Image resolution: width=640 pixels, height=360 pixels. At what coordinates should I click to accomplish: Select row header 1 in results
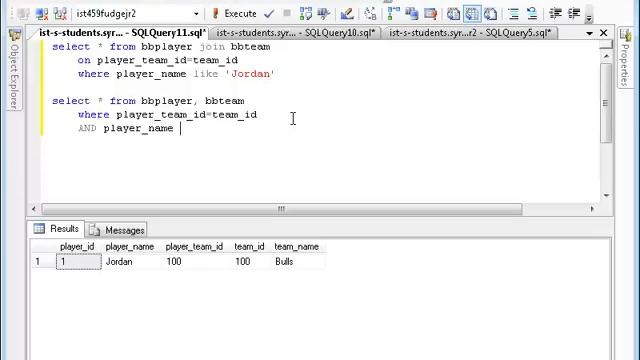[x=43, y=261]
